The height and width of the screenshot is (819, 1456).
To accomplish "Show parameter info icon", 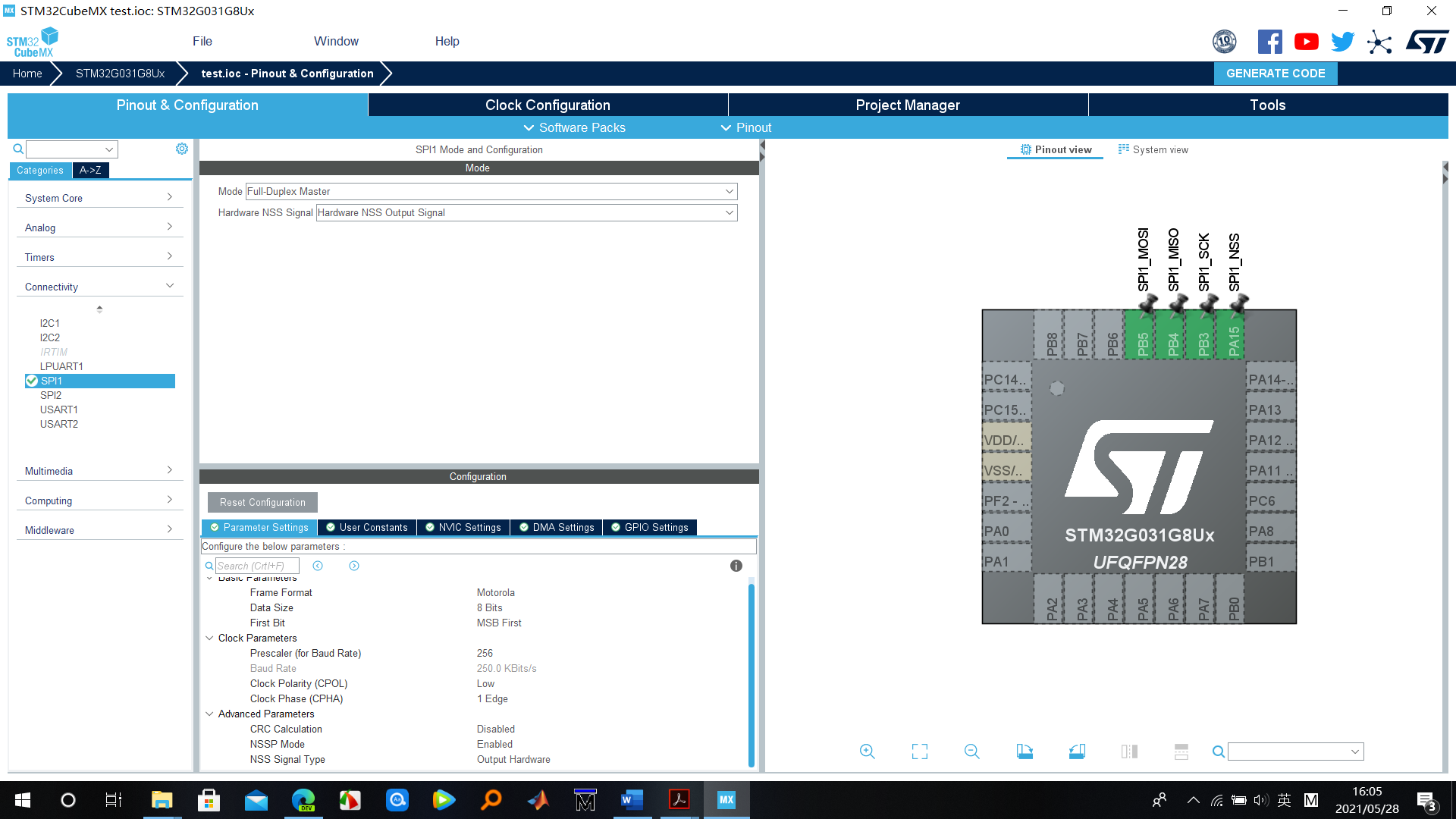I will [736, 566].
